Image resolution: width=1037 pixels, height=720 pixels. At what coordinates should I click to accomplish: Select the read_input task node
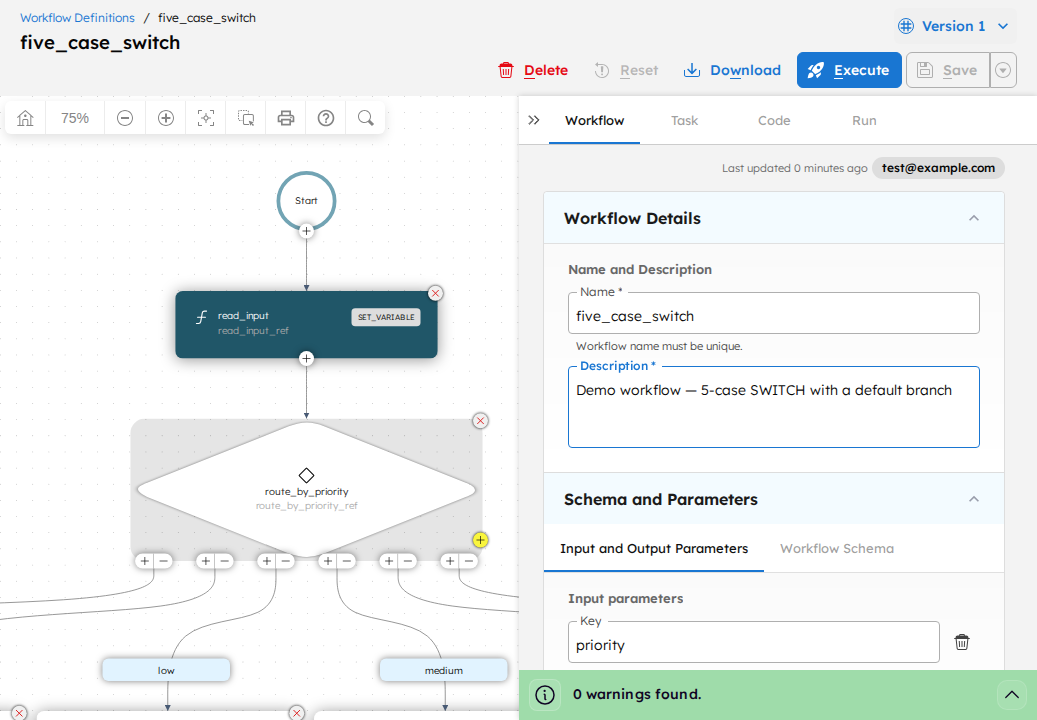pyautogui.click(x=306, y=325)
